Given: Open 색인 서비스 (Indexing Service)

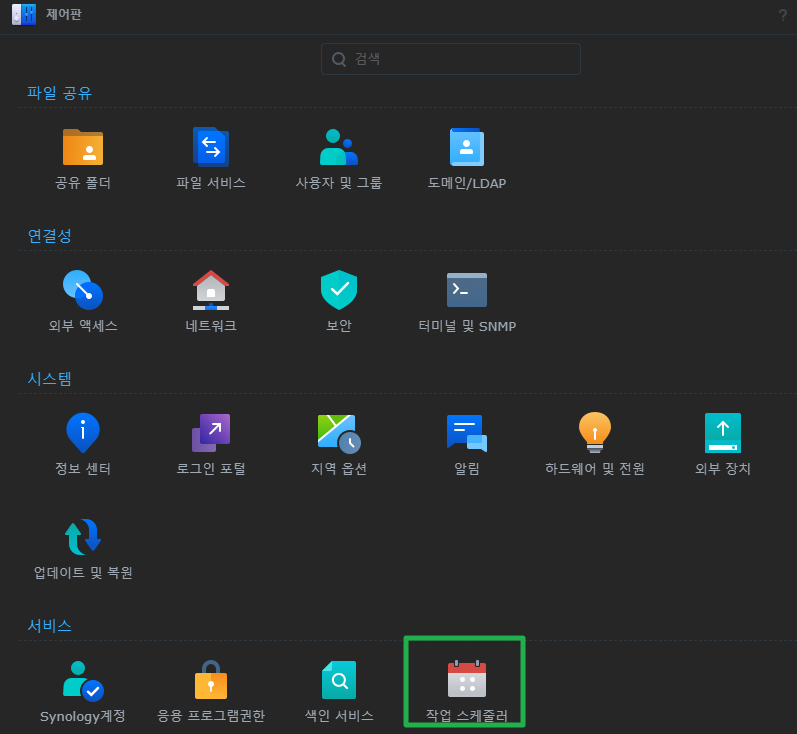Looking at the screenshot, I should point(339,680).
